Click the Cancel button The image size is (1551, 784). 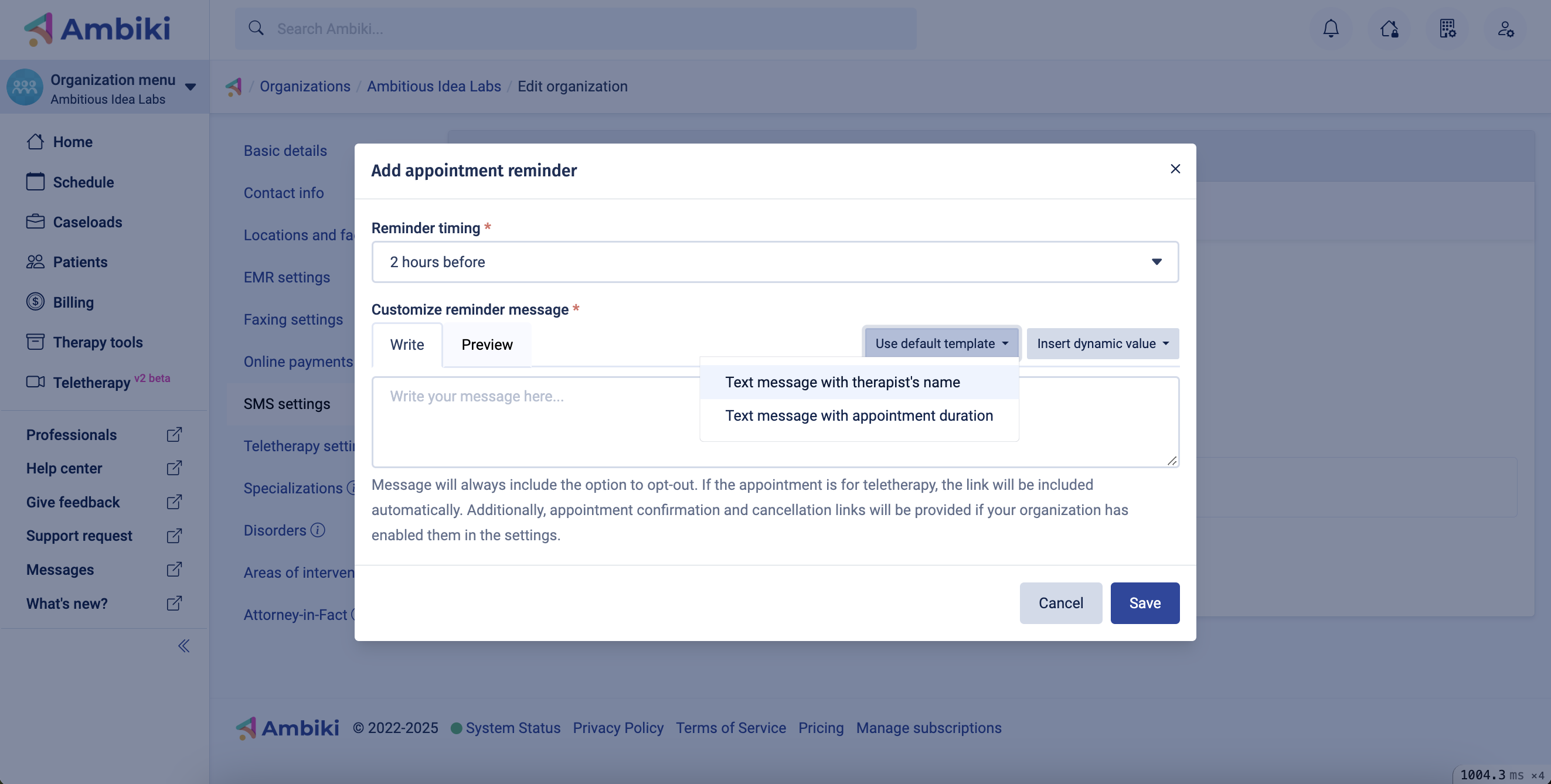coord(1060,603)
